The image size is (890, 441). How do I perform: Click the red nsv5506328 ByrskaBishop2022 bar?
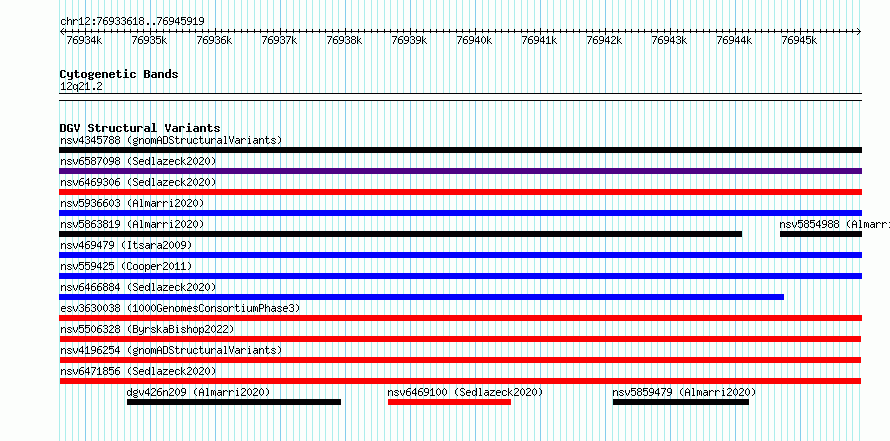[460, 339]
